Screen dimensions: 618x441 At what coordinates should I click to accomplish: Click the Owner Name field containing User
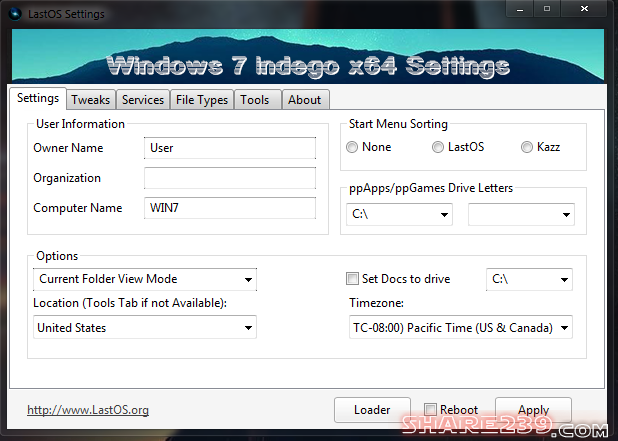pos(230,148)
